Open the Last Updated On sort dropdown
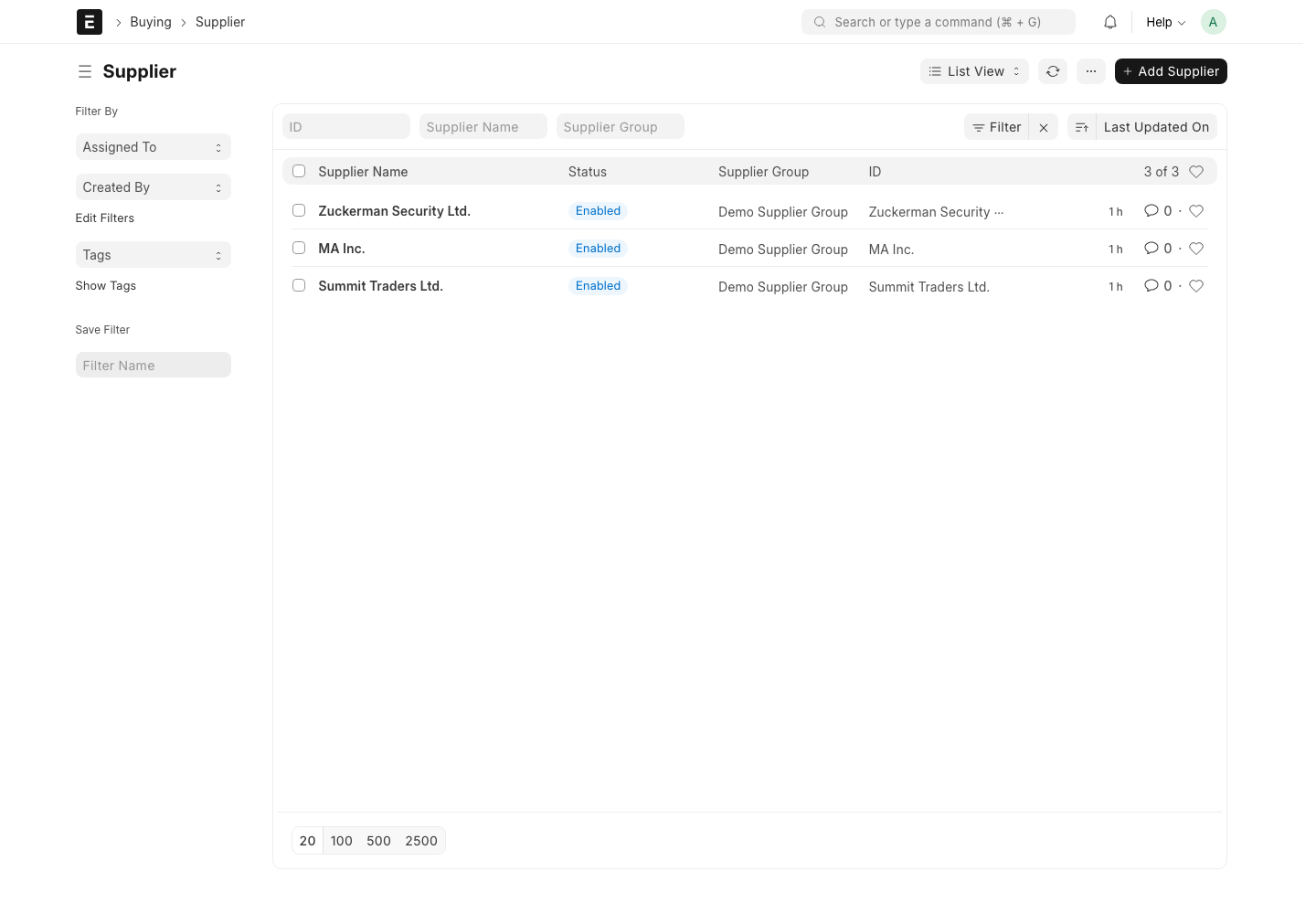 [x=1156, y=127]
